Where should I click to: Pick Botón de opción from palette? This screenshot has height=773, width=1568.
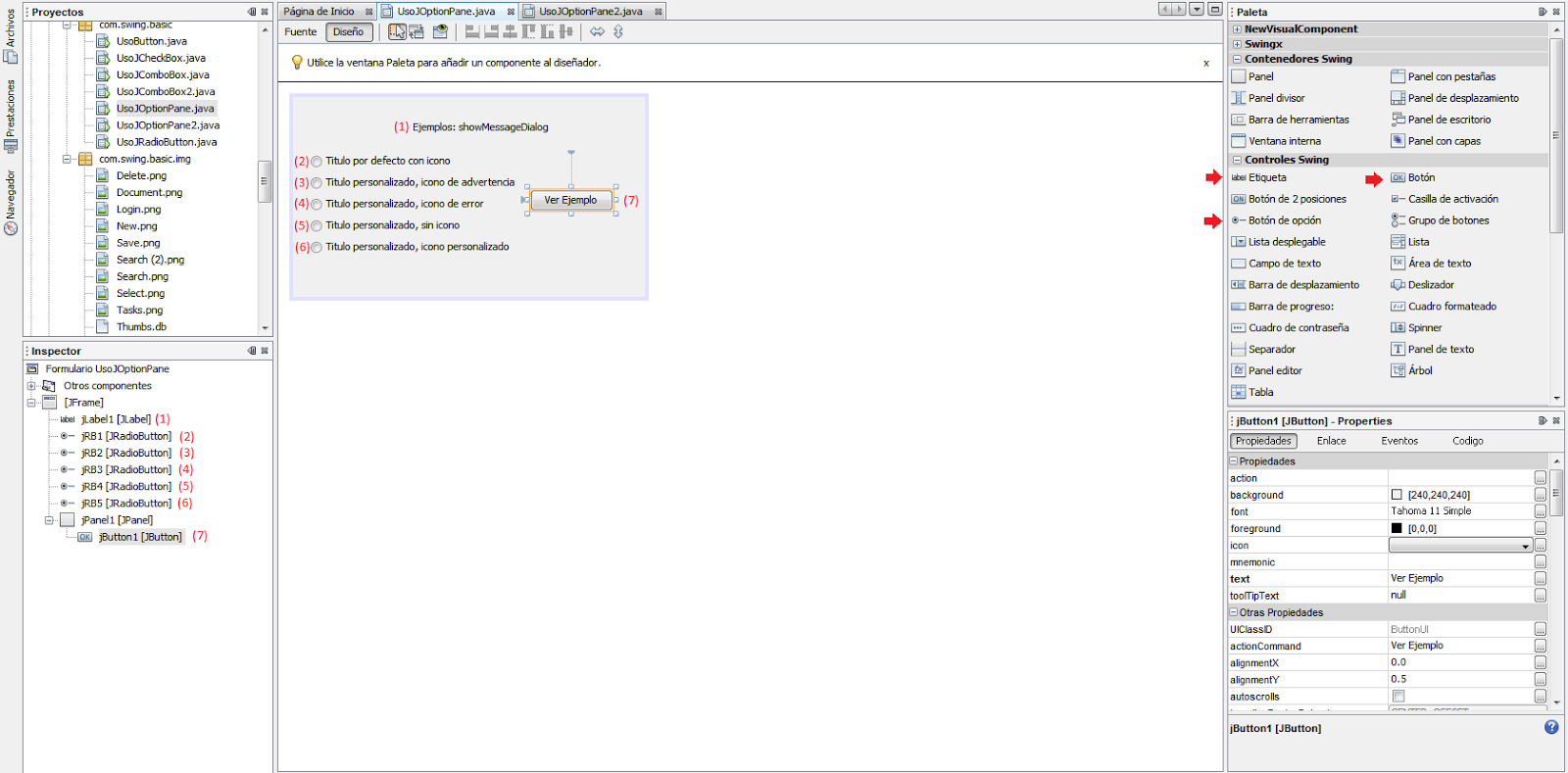[1276, 220]
